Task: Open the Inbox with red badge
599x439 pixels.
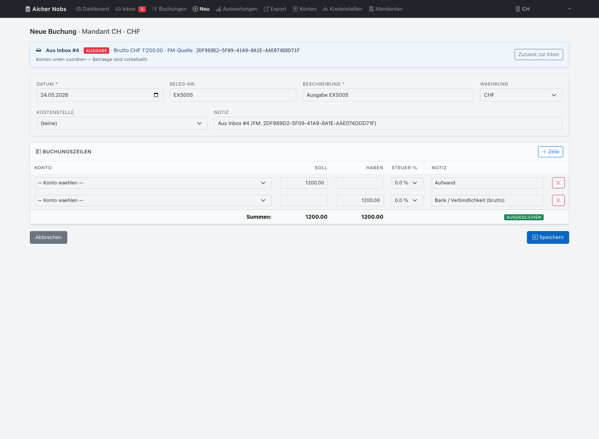Action: point(131,9)
